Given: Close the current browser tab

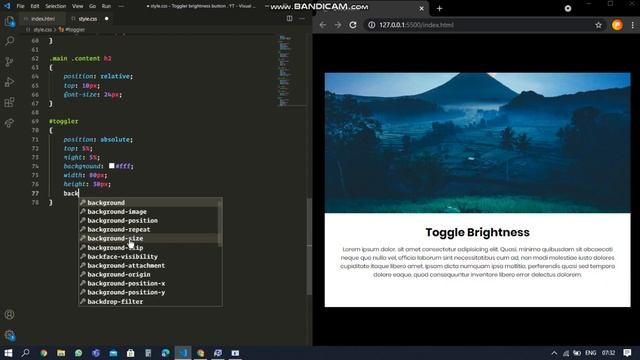Looking at the screenshot, I should (x=422, y=8).
